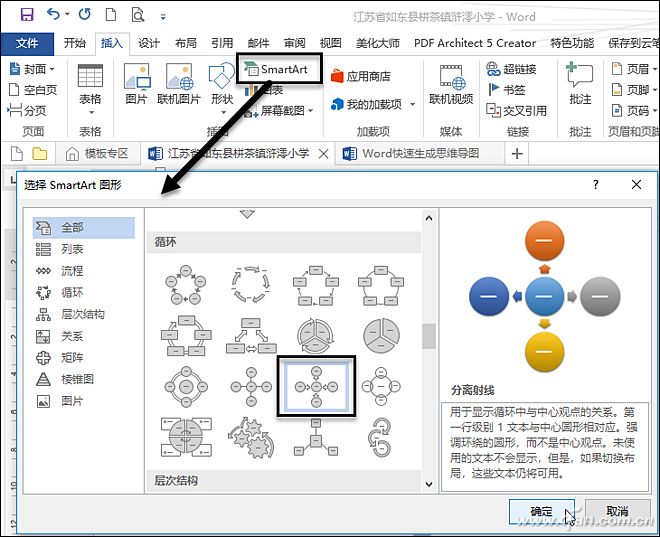
Task: Select 流程 (Process) SmartArt category
Action: [83, 271]
